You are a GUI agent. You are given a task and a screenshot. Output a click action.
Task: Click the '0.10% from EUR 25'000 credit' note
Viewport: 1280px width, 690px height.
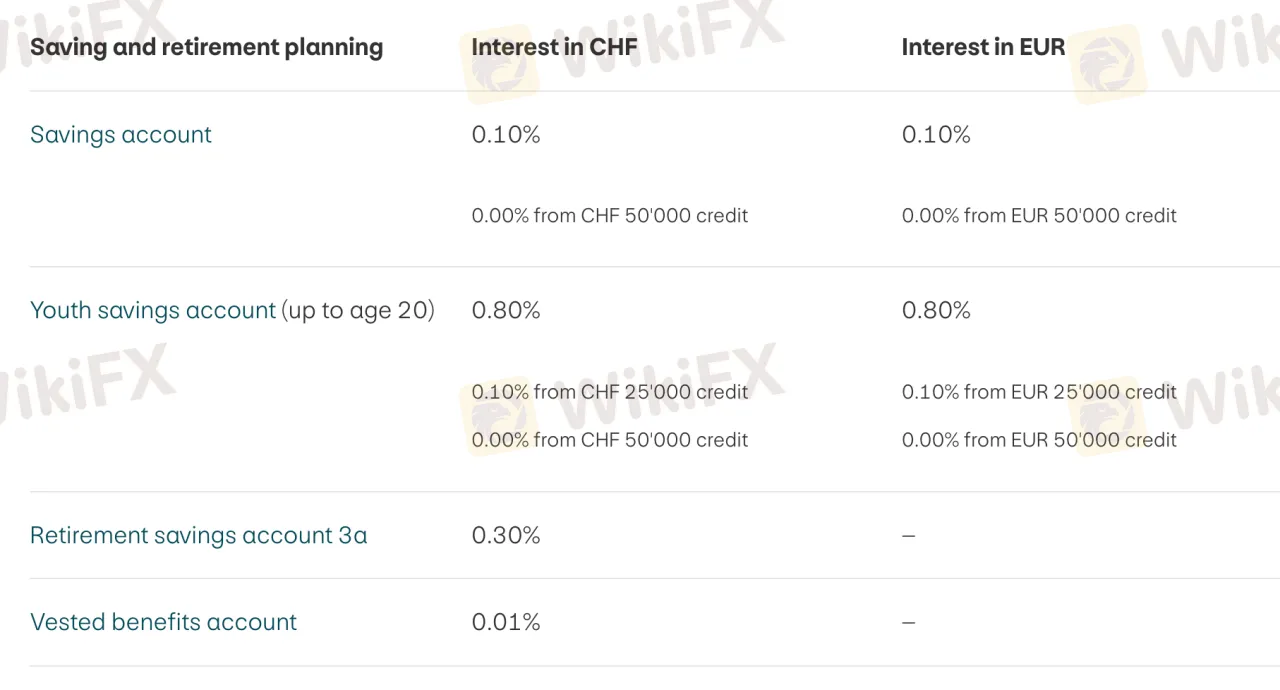click(1039, 392)
